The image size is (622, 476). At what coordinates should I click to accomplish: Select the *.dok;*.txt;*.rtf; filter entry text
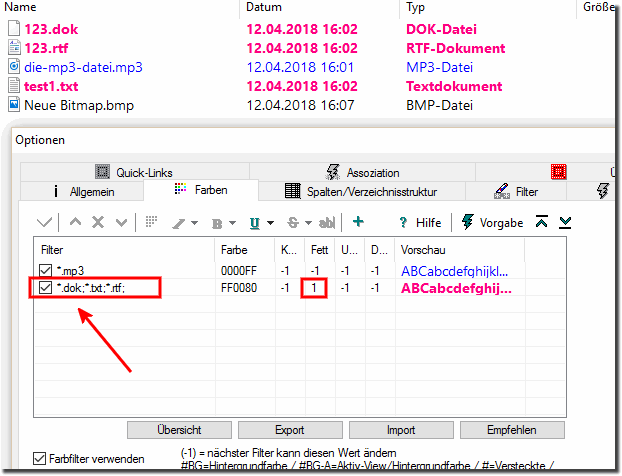[91, 288]
